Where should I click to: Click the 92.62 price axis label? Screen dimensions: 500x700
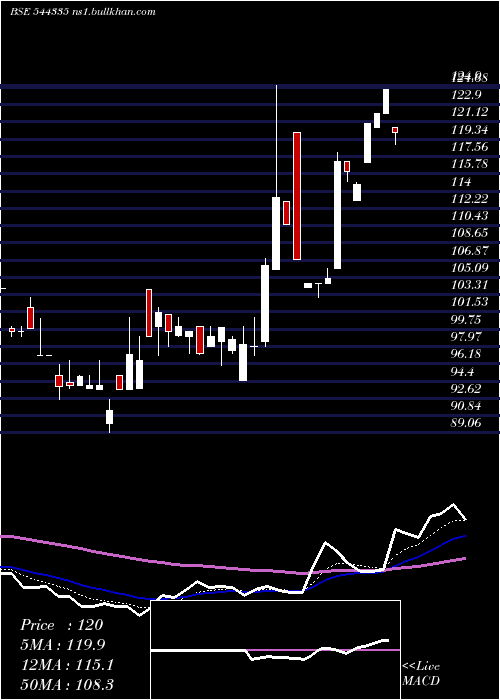[466, 389]
